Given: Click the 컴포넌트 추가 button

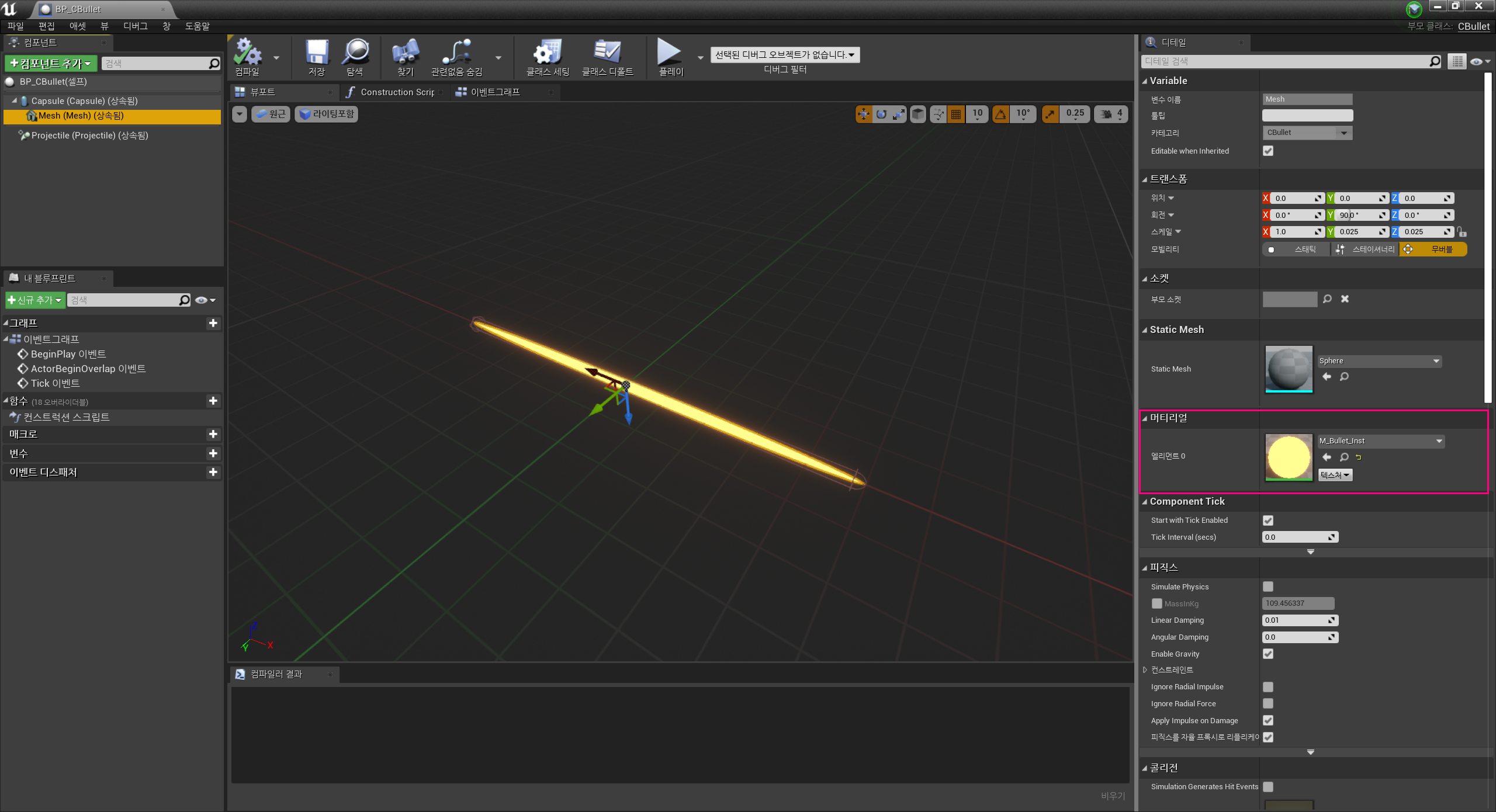Looking at the screenshot, I should pos(51,63).
